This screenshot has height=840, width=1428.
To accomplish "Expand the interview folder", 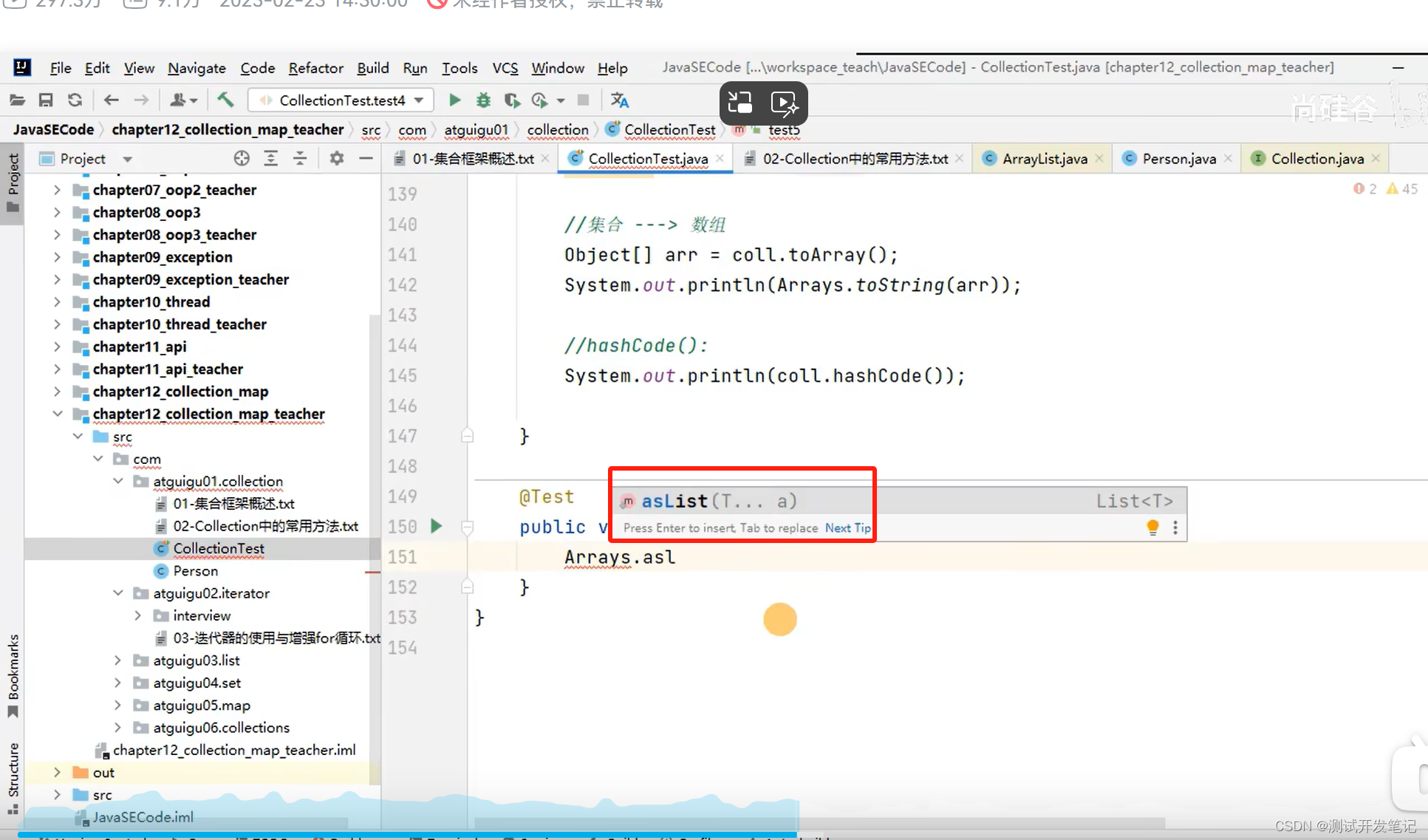I will click(x=137, y=615).
